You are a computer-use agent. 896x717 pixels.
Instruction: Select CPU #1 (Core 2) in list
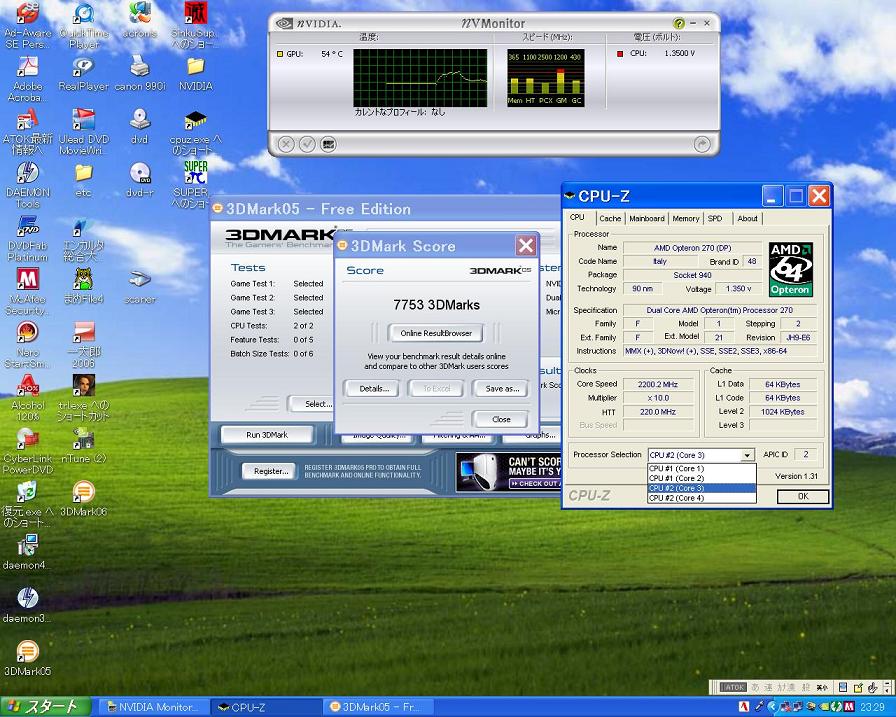(x=702, y=478)
